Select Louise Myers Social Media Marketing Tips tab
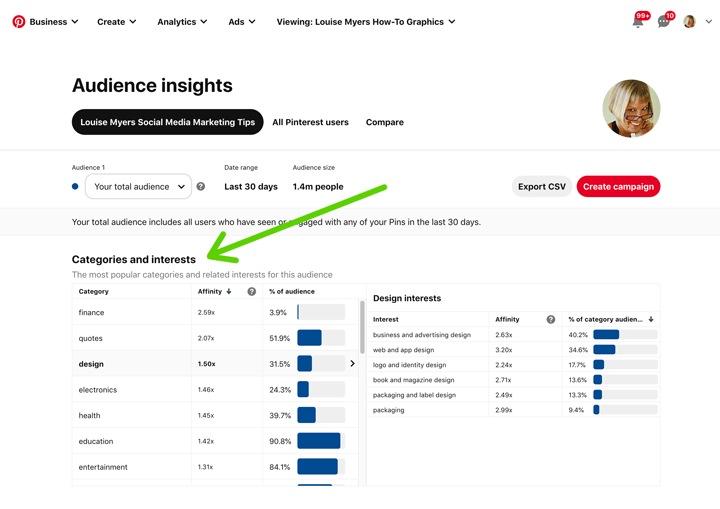This screenshot has height=509, width=720. [x=168, y=122]
